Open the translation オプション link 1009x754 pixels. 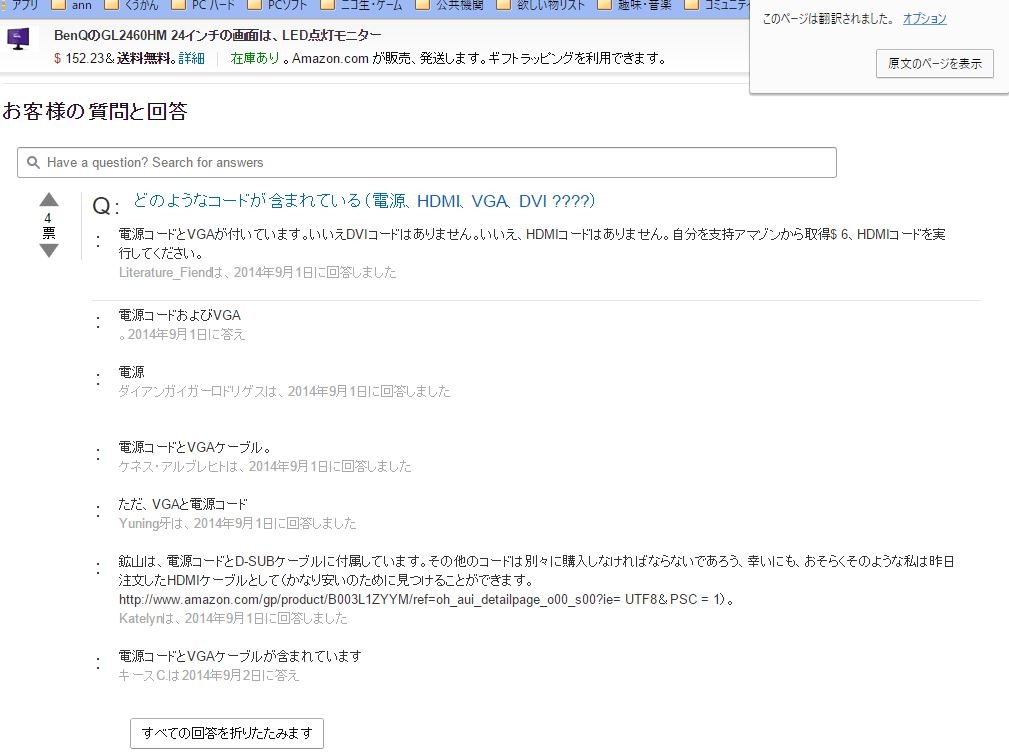coord(924,19)
